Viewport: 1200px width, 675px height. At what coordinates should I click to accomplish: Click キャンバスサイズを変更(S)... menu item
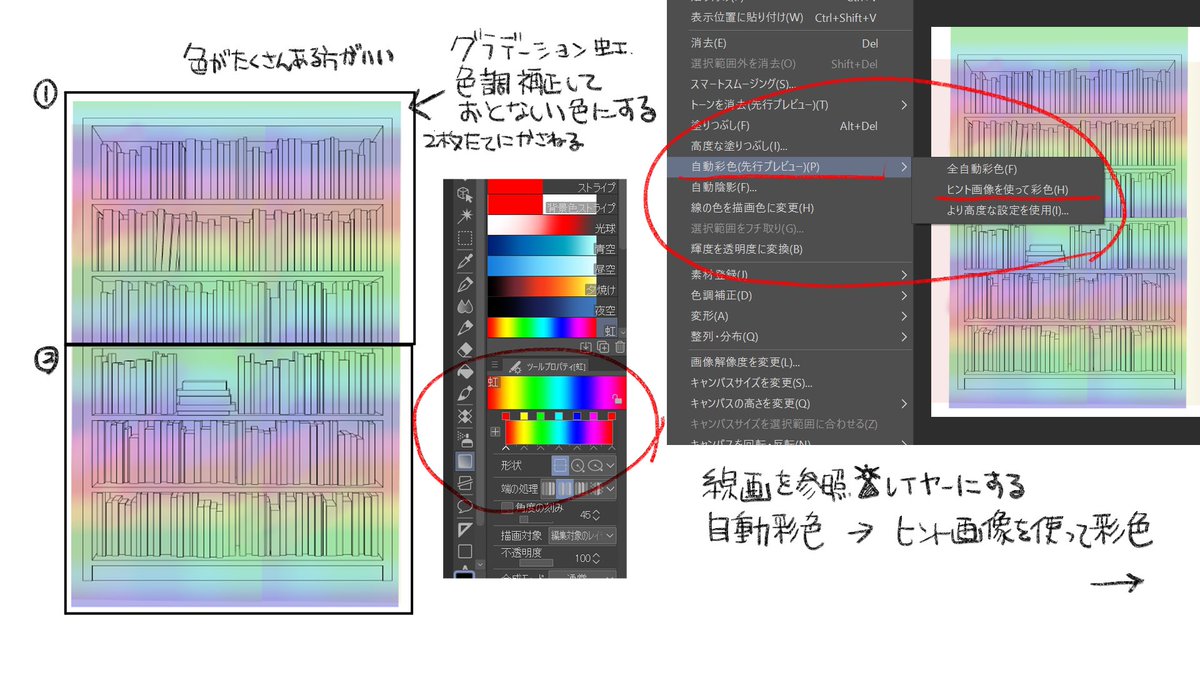click(x=790, y=383)
